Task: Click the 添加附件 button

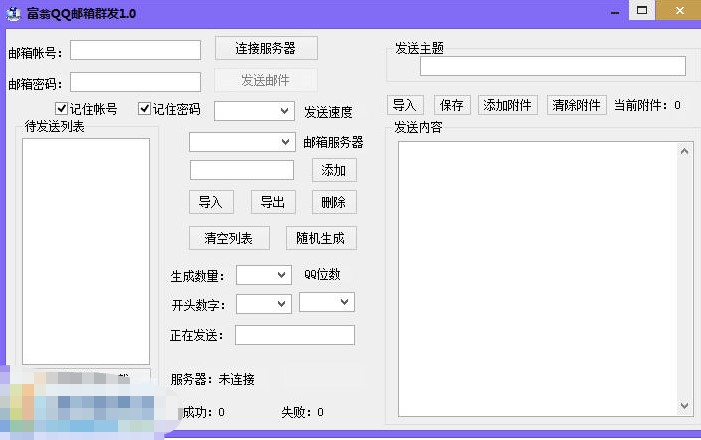Action: tap(507, 105)
